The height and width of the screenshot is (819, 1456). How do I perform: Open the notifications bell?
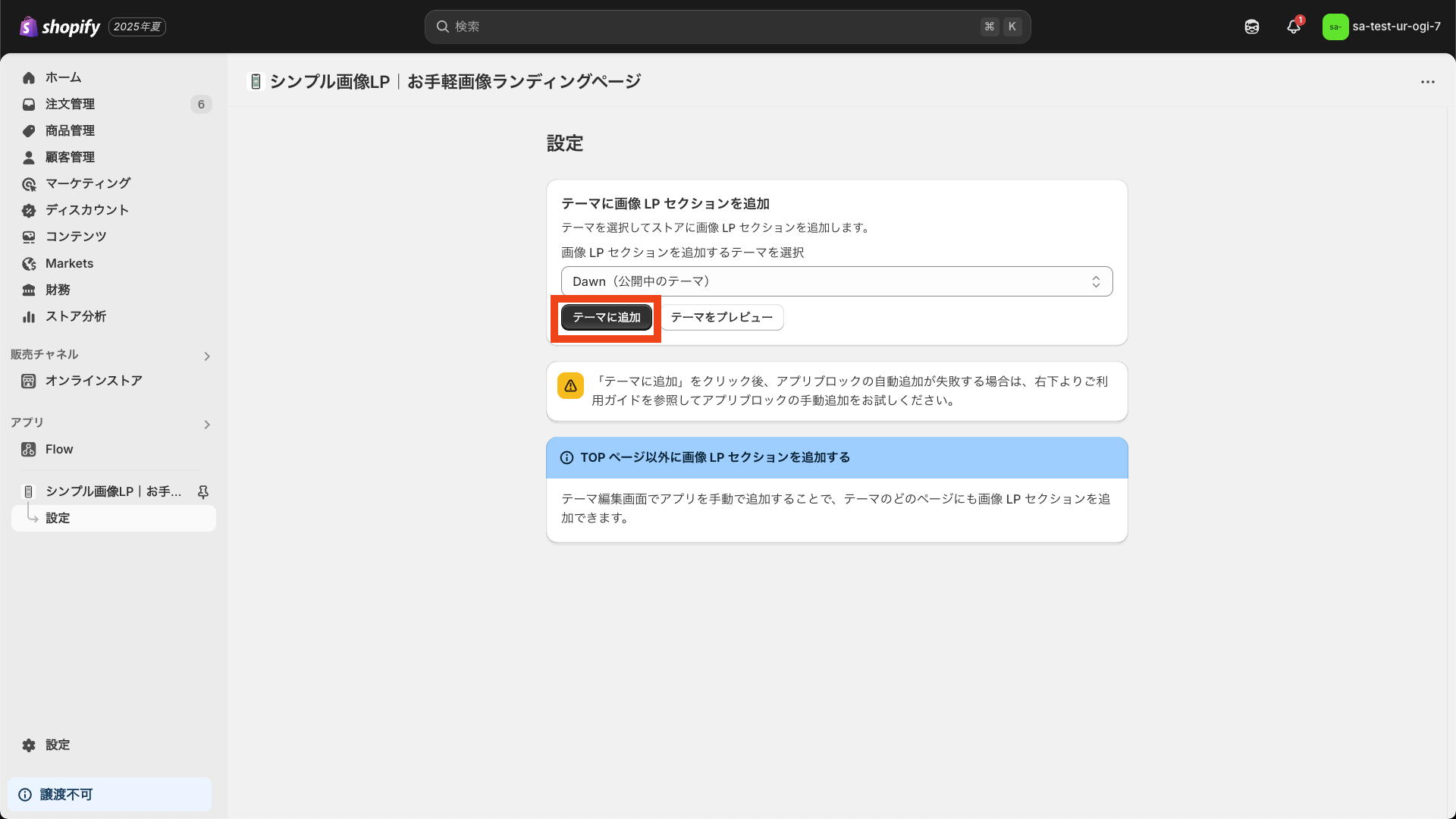coord(1293,27)
